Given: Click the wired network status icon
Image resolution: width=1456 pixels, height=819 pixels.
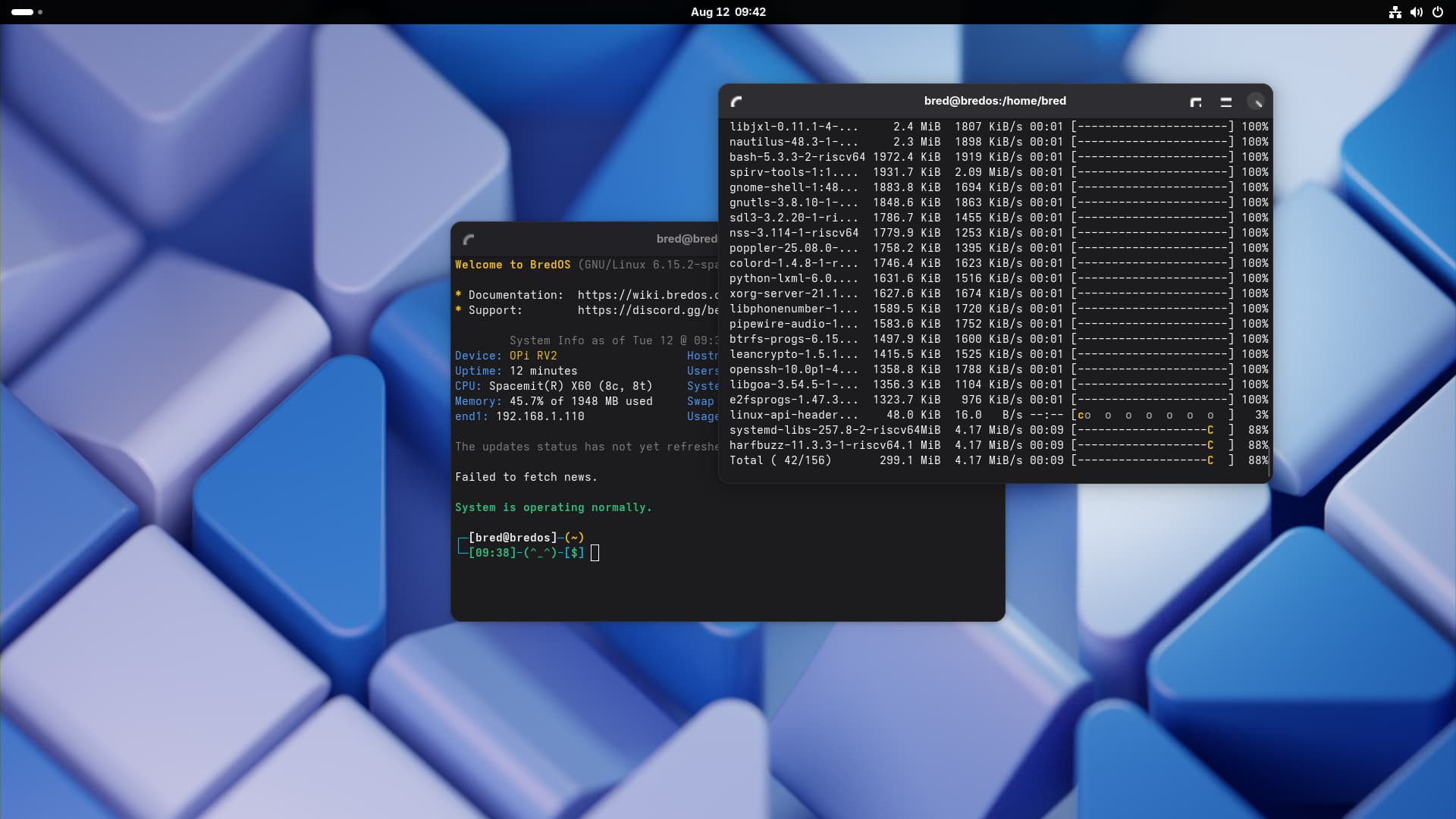Looking at the screenshot, I should pos(1395,12).
